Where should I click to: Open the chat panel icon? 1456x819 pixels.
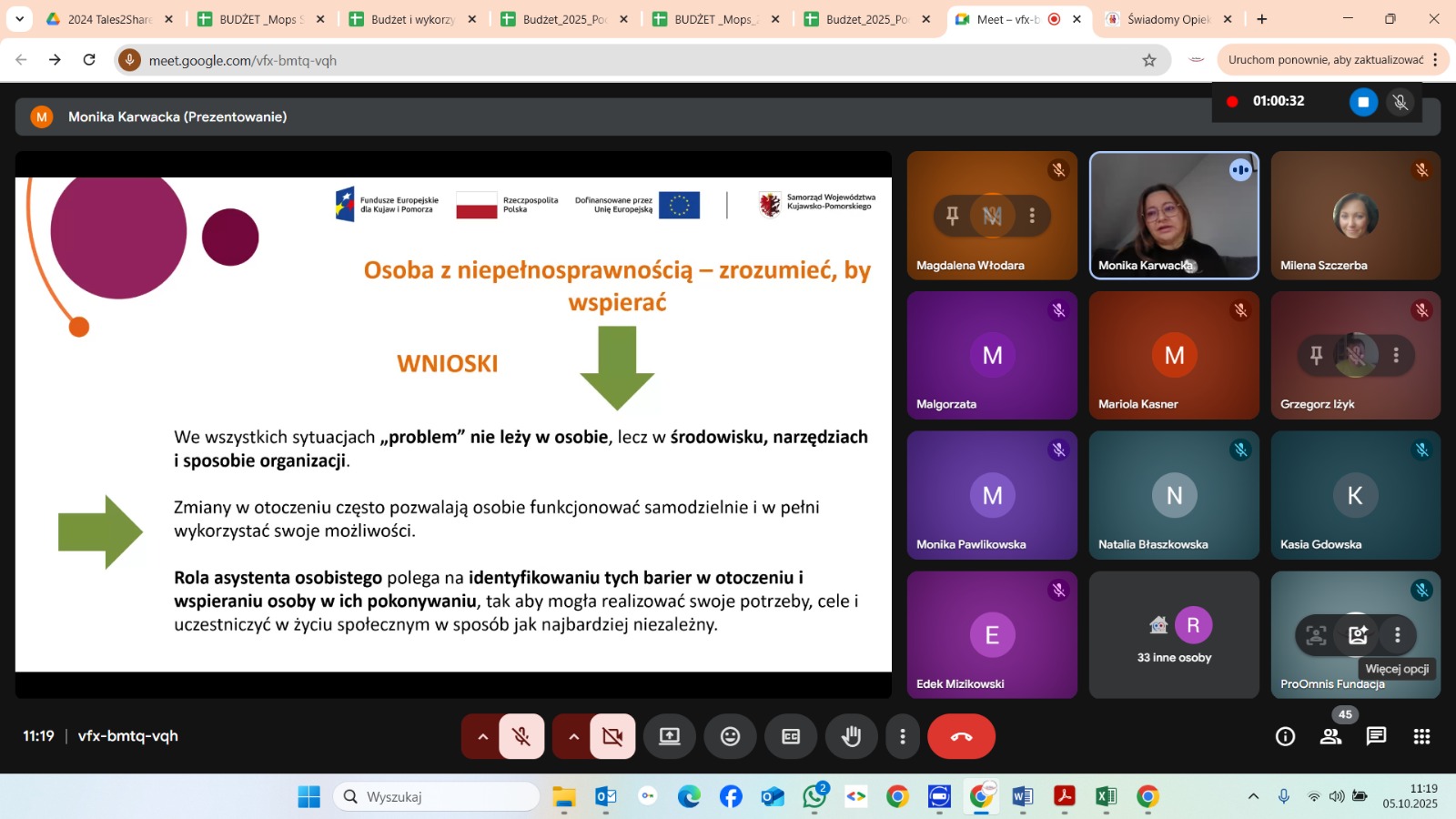[x=1376, y=736]
